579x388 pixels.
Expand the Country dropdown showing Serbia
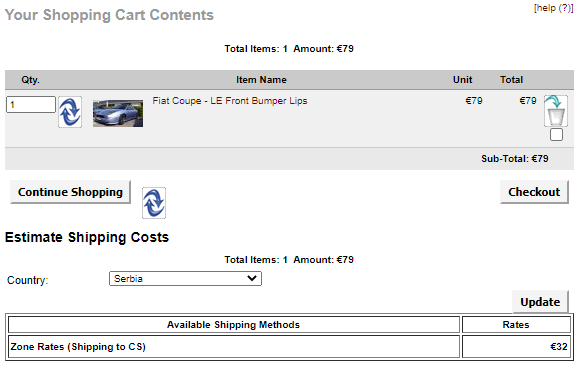pos(185,279)
